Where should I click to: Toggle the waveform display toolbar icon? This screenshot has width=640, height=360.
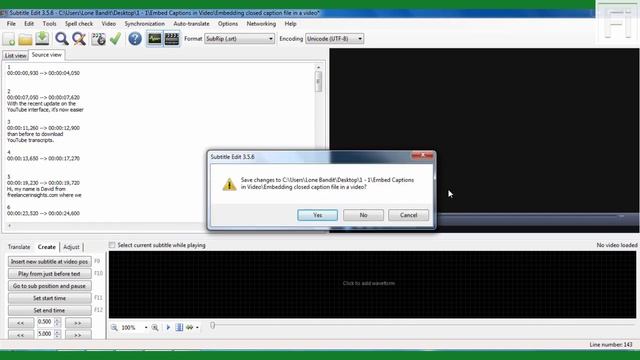pyautogui.click(x=155, y=39)
